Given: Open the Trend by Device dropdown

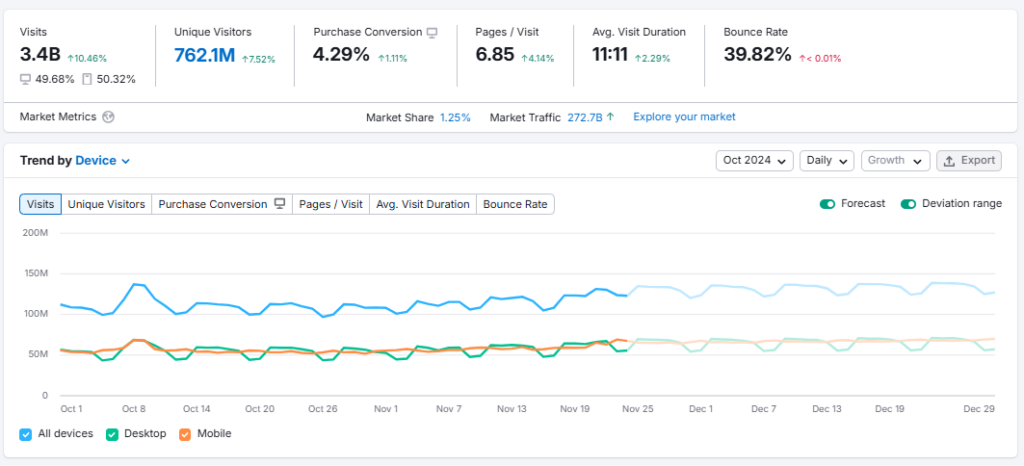Looking at the screenshot, I should coord(103,160).
